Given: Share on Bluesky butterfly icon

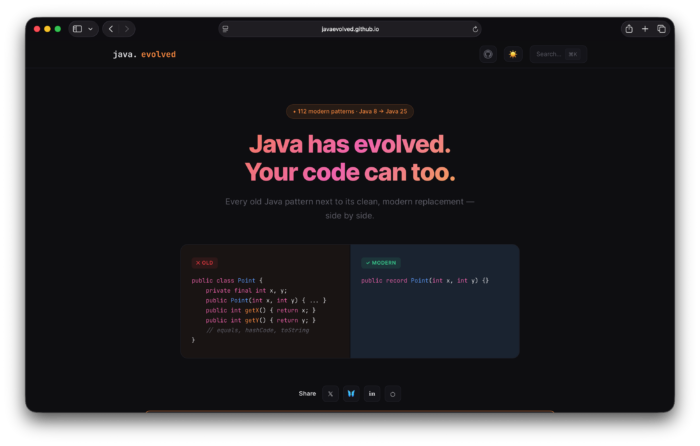Looking at the screenshot, I should [x=351, y=394].
